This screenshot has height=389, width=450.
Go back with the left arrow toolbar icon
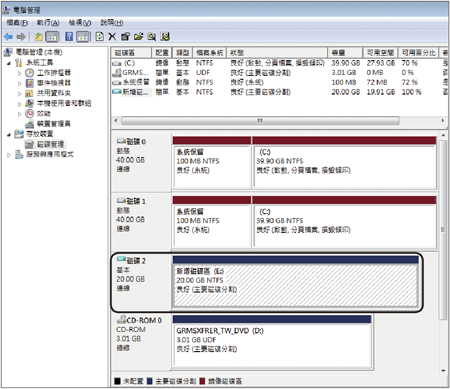8,36
